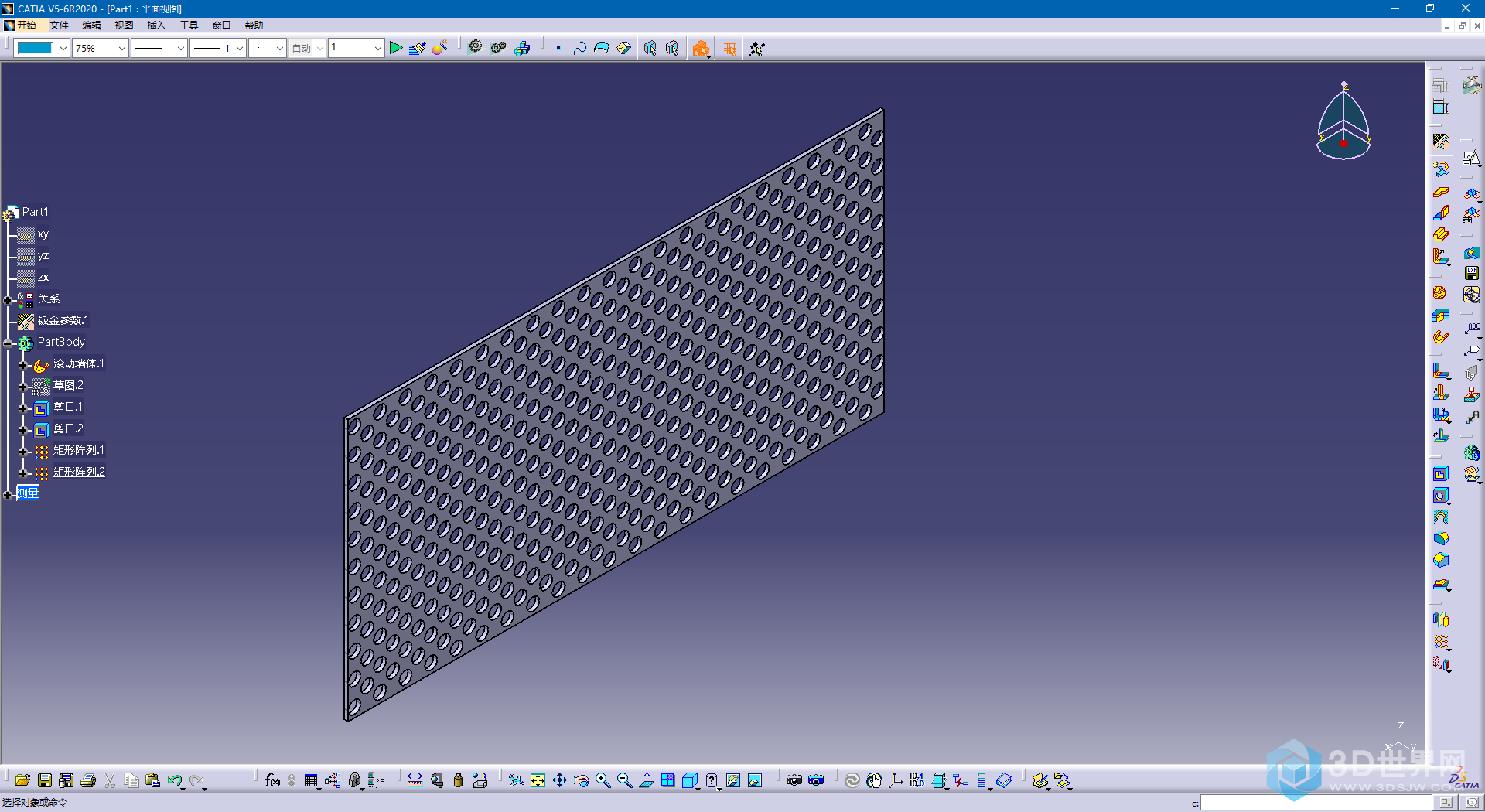Open the 插入 menu

coord(156,26)
